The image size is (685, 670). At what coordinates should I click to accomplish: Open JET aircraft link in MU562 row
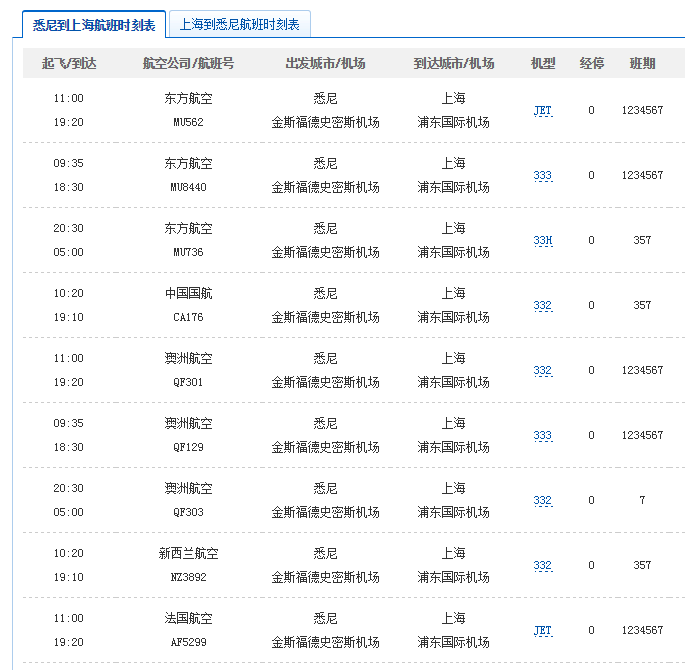pos(543,110)
